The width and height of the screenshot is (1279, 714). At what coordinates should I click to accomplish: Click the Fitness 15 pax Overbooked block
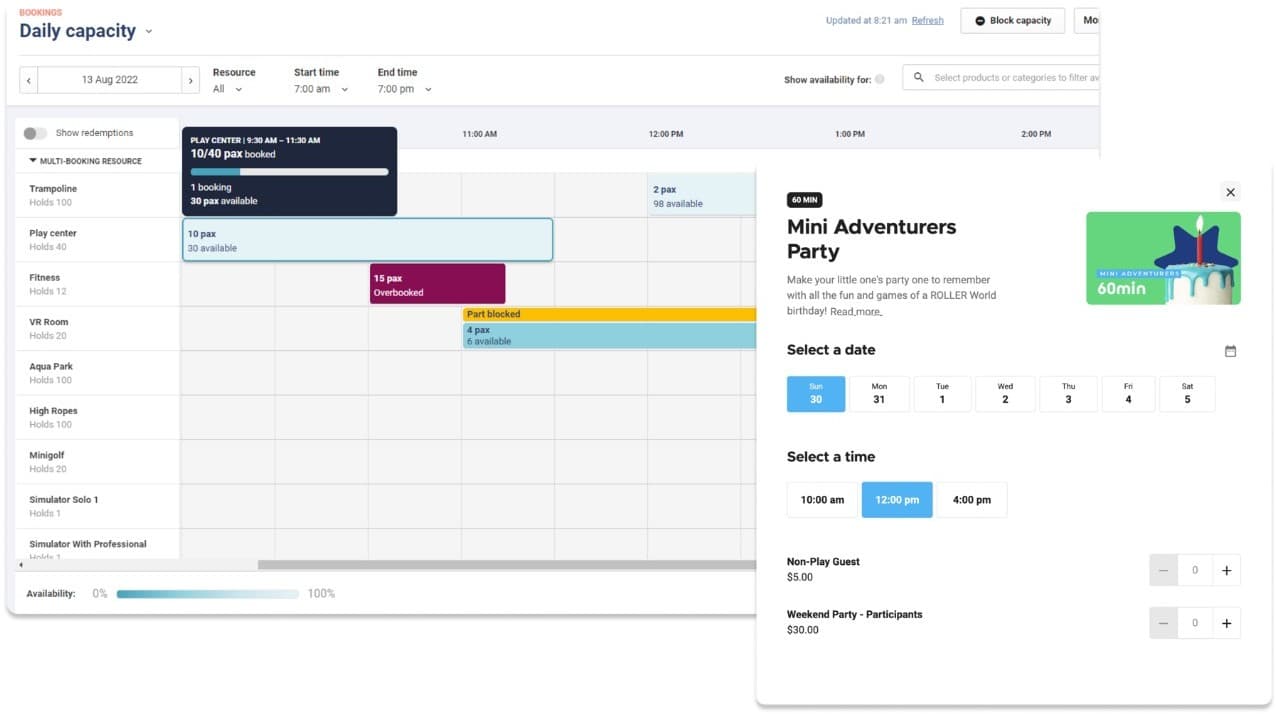(437, 284)
